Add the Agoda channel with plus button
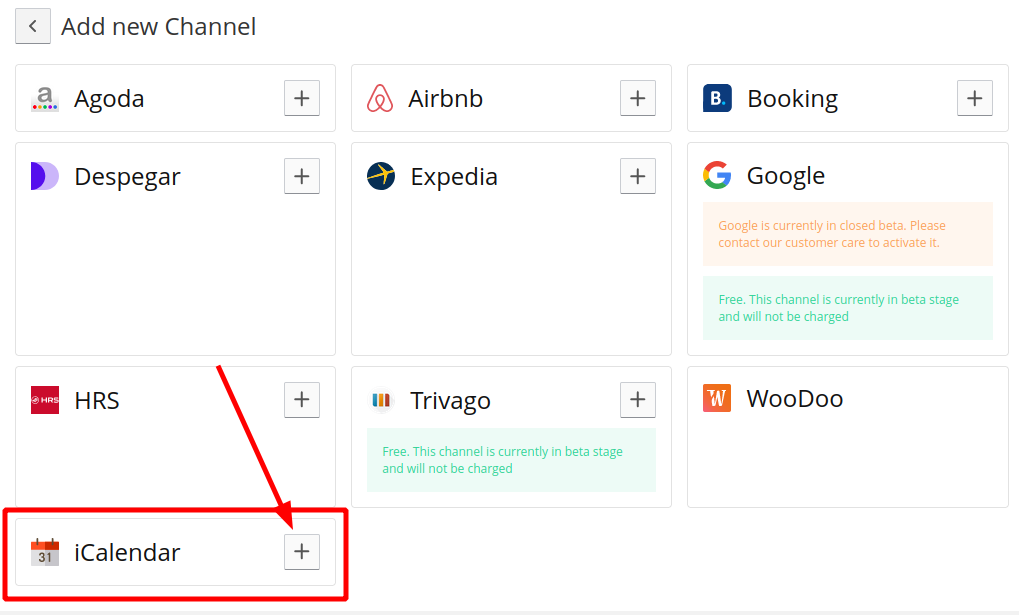The width and height of the screenshot is (1019, 615). coord(302,98)
